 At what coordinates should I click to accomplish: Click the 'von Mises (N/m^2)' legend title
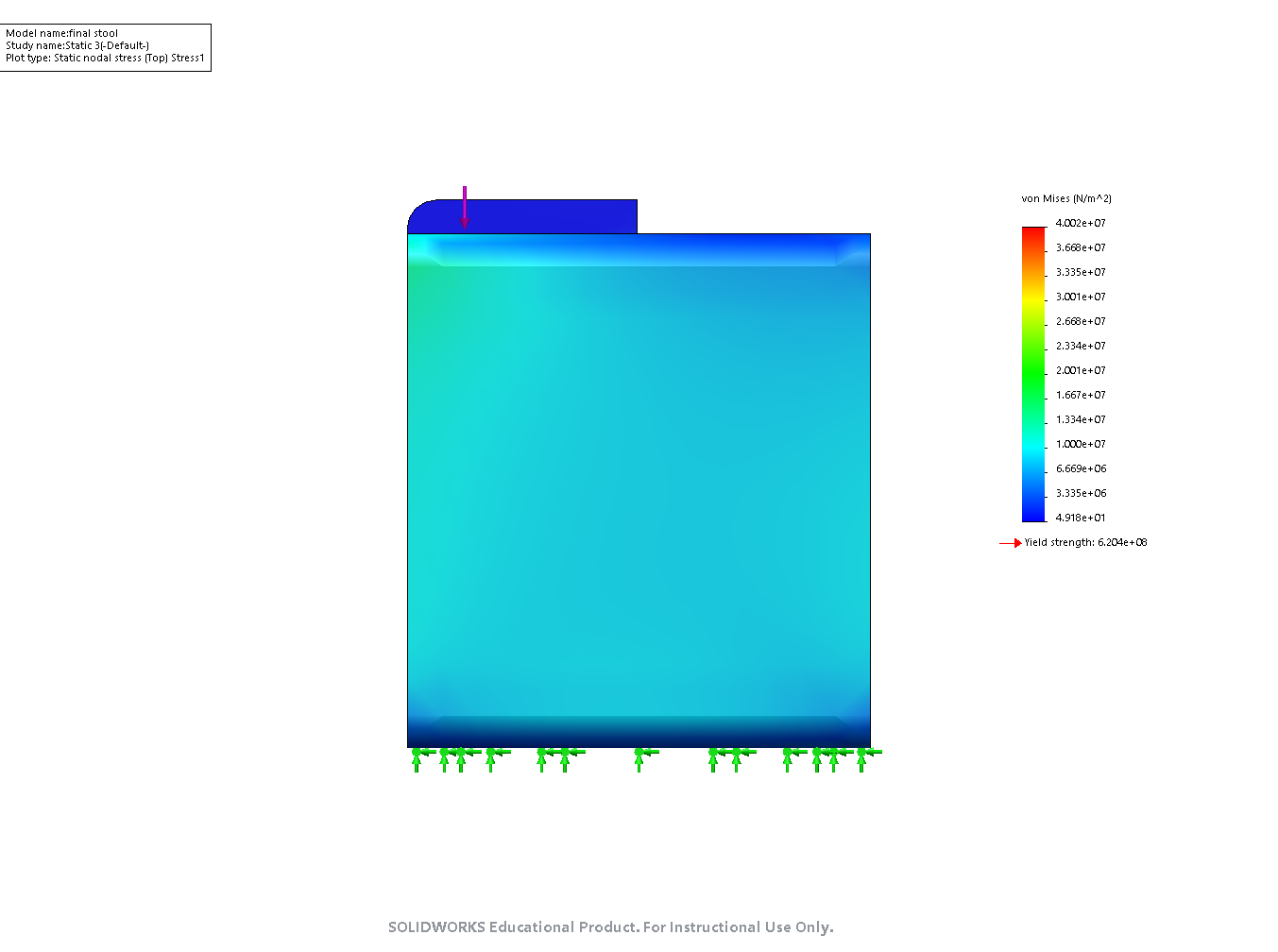point(1066,198)
